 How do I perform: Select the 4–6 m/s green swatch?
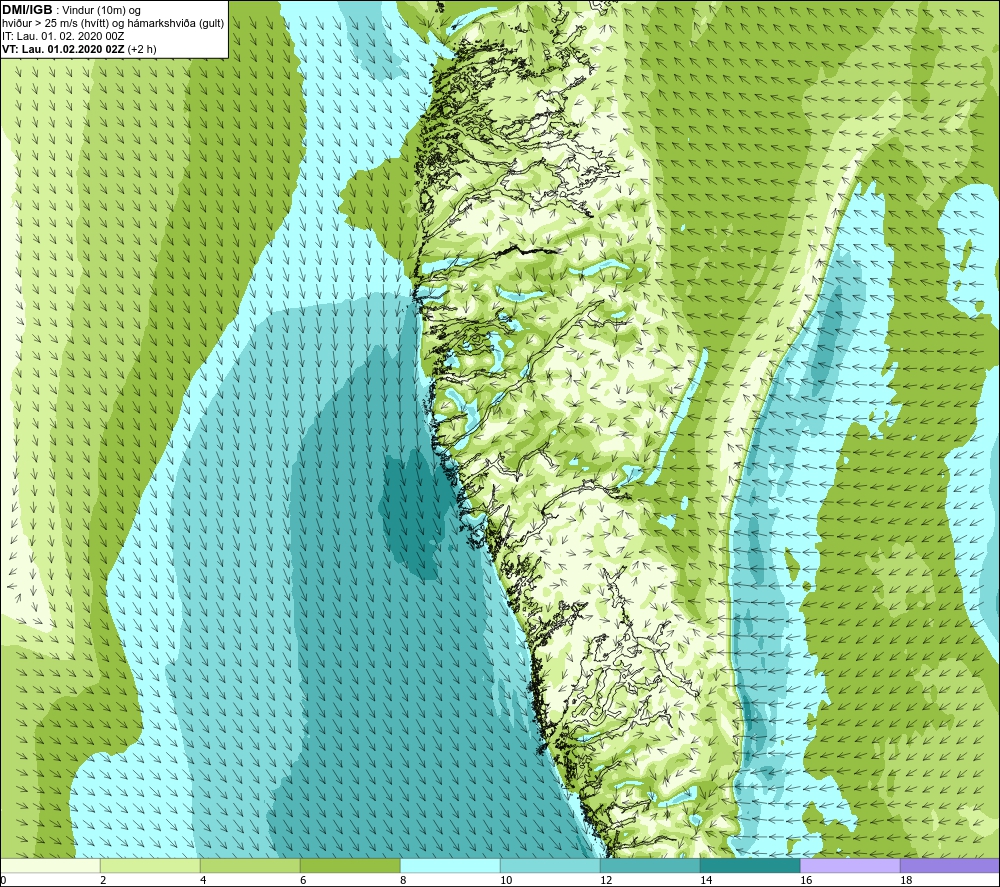coord(250,865)
